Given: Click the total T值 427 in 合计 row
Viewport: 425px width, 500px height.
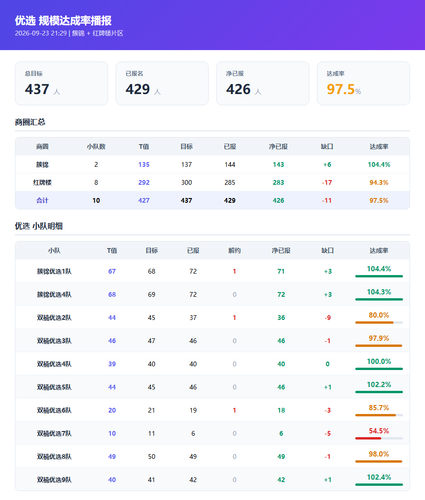Looking at the screenshot, I should [x=144, y=201].
